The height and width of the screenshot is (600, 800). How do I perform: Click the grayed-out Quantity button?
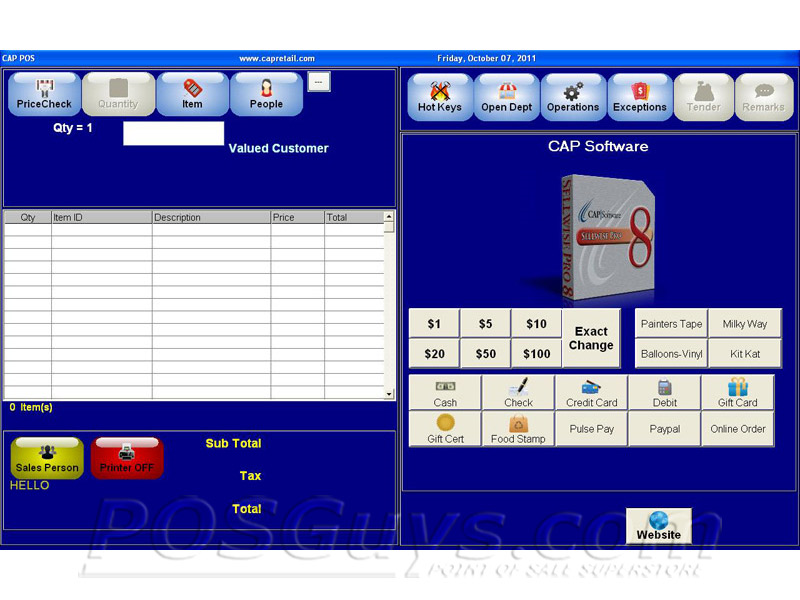coord(118,94)
